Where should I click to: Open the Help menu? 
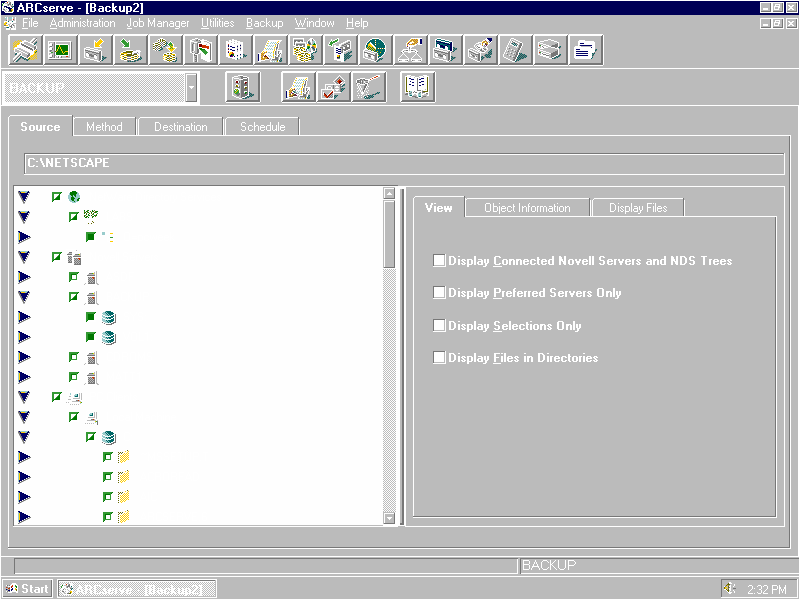tap(357, 23)
